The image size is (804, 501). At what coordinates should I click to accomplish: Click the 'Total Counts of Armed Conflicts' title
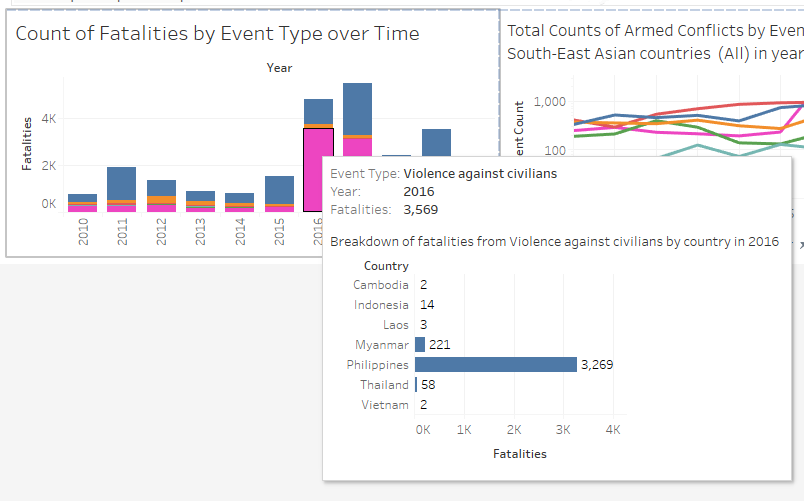[655, 30]
